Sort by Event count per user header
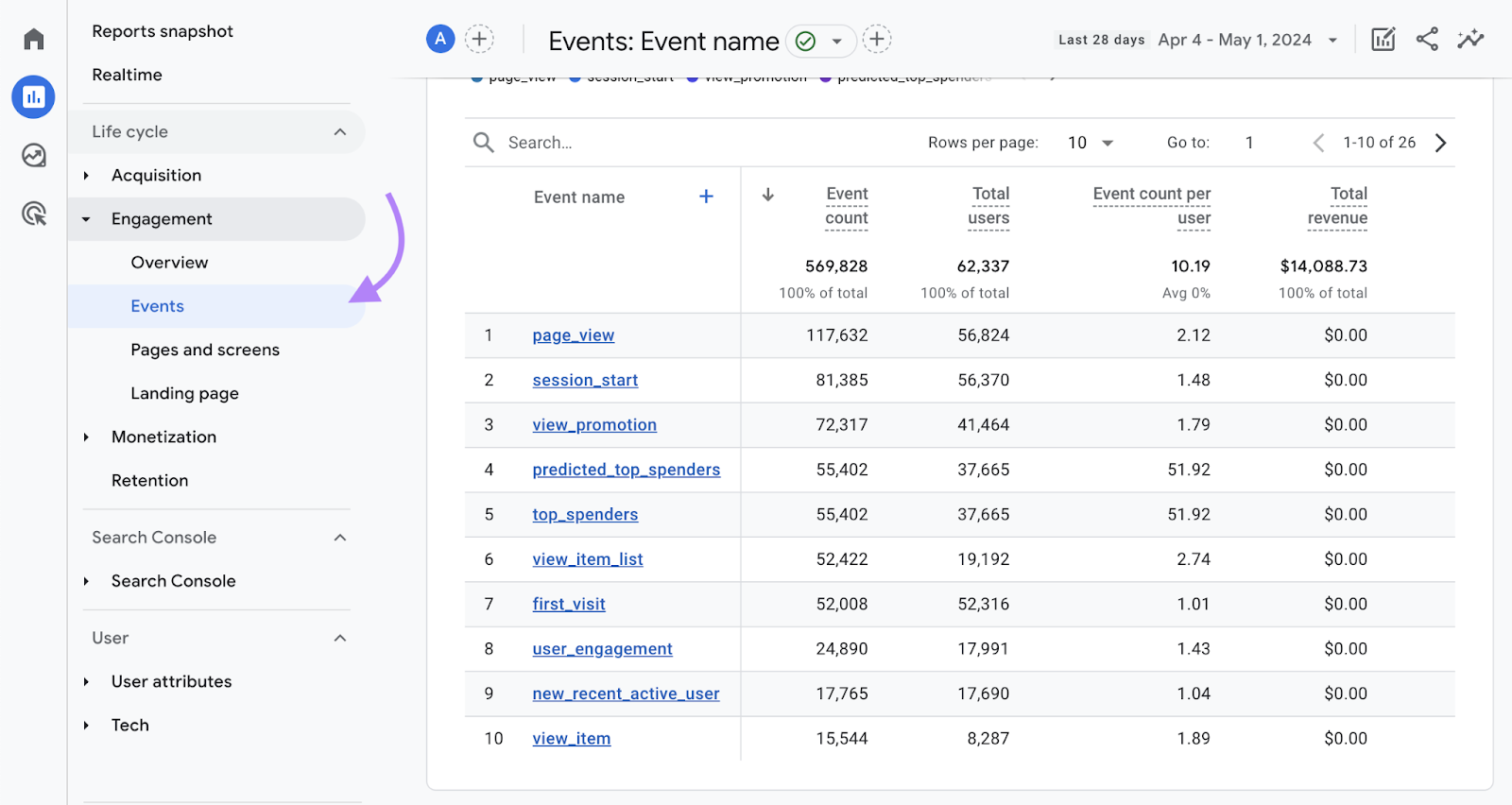This screenshot has width=1512, height=805. pyautogui.click(x=1152, y=206)
